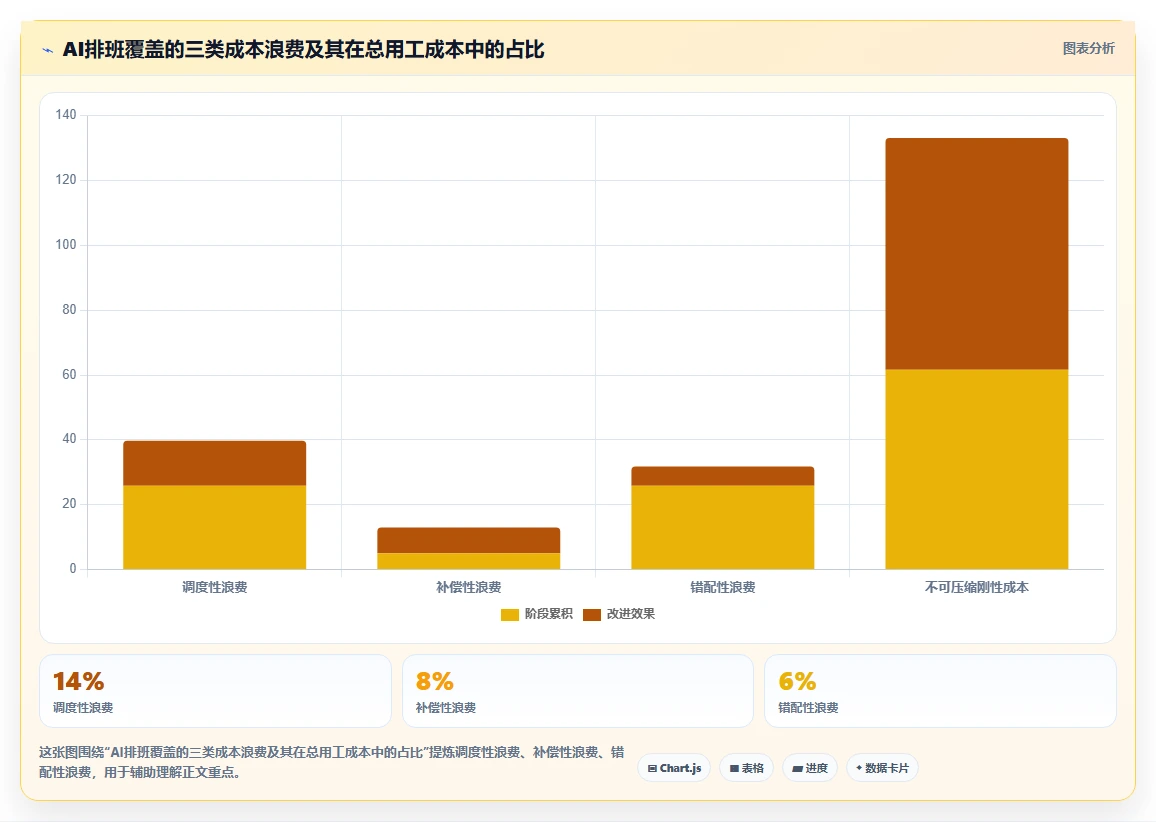This screenshot has width=1156, height=822.
Task: Click the 错配性浪费 x-axis label
Action: 722,588
